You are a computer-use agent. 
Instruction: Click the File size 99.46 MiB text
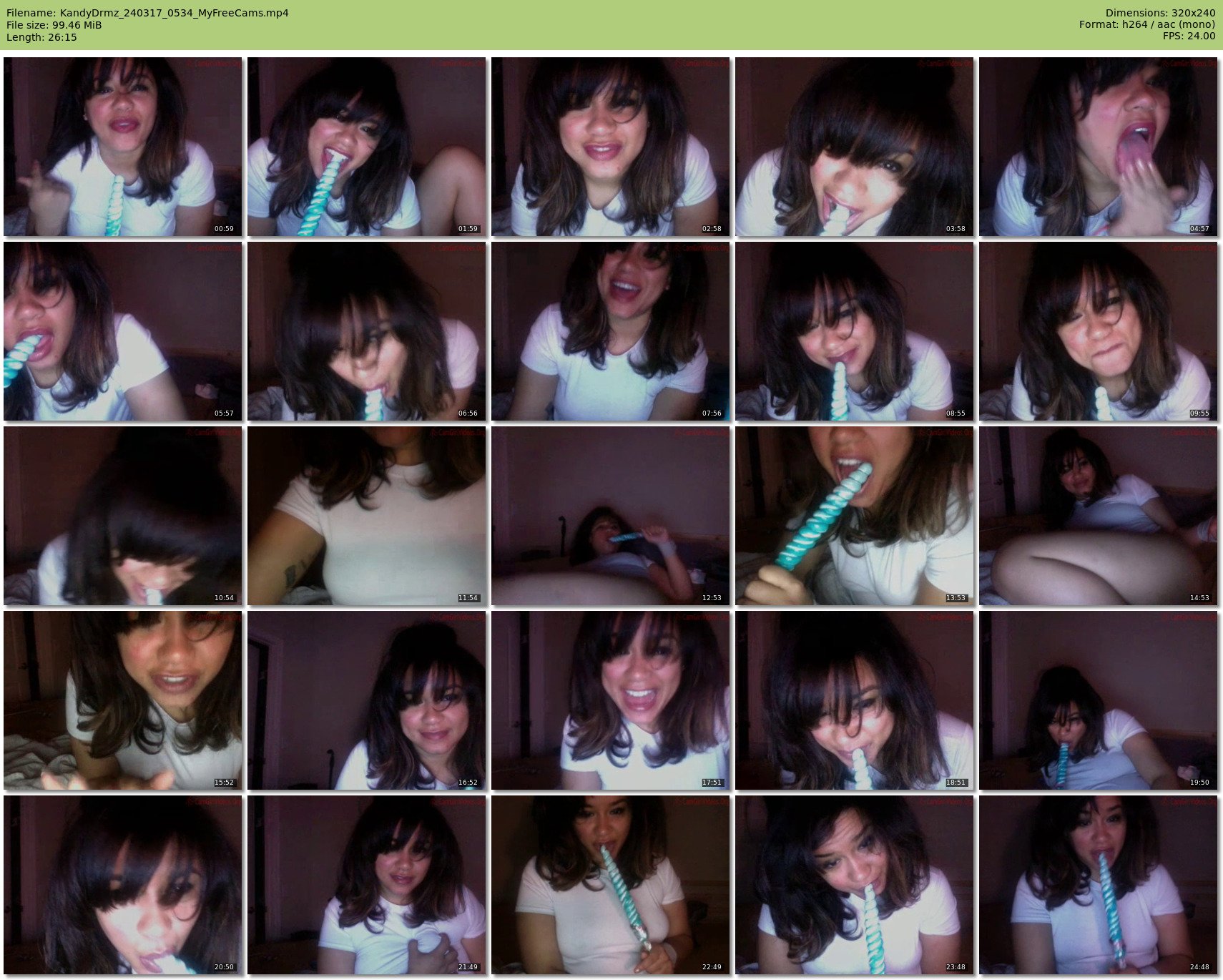54,25
